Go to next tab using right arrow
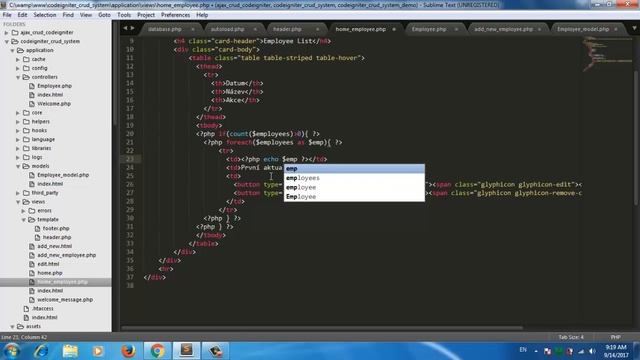The height and width of the screenshot is (360, 640). (x=132, y=28)
